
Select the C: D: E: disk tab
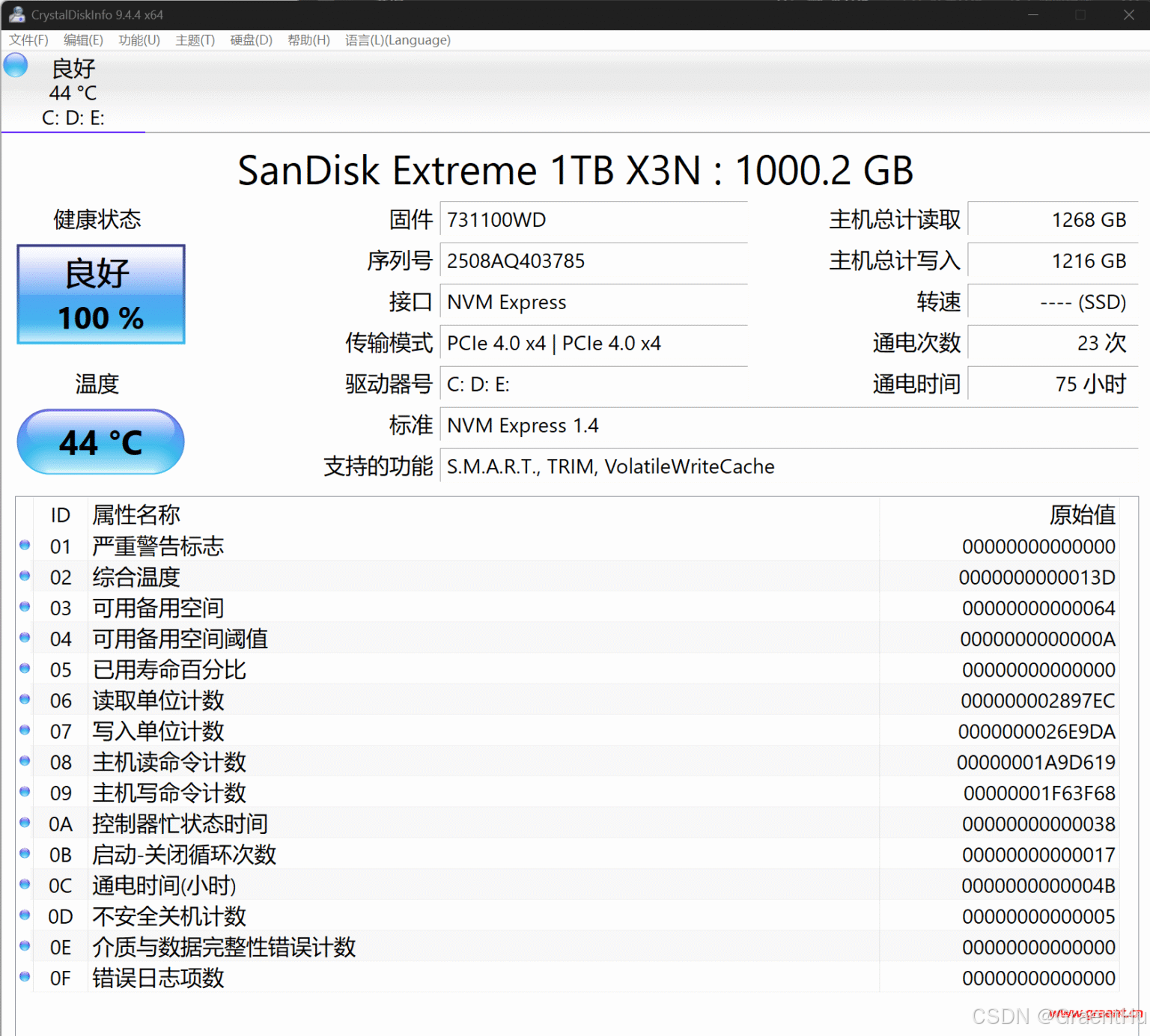(73, 93)
